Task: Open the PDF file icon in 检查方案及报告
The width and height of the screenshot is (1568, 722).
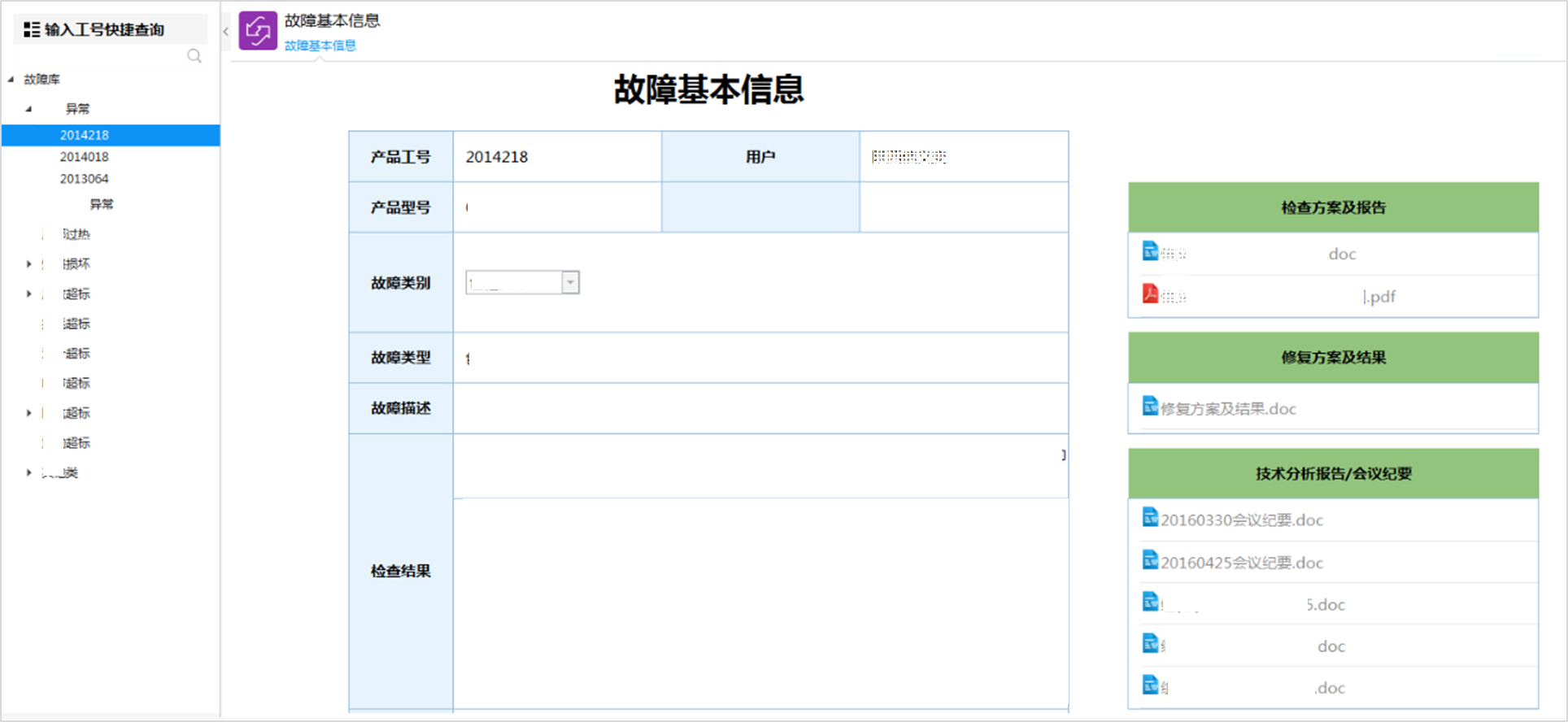Action: pyautogui.click(x=1150, y=294)
